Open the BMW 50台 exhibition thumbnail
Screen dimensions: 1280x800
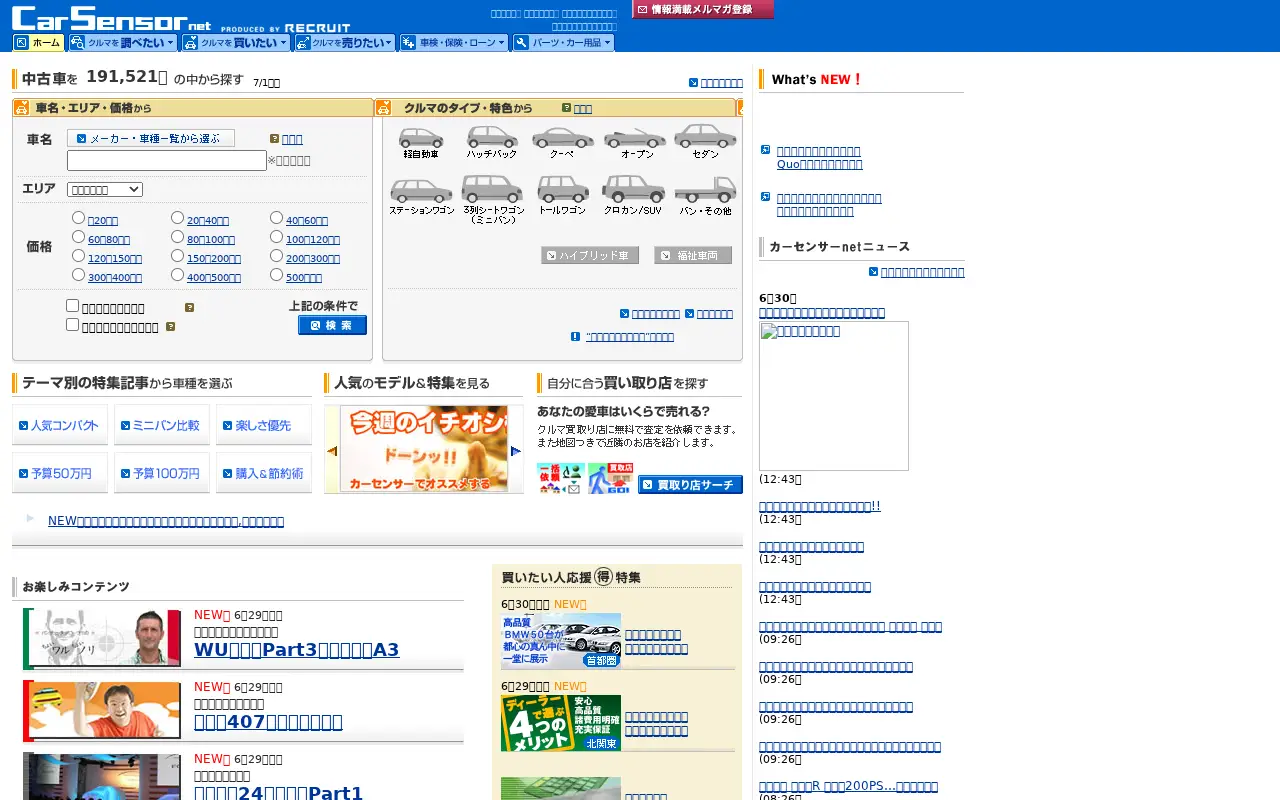[561, 641]
